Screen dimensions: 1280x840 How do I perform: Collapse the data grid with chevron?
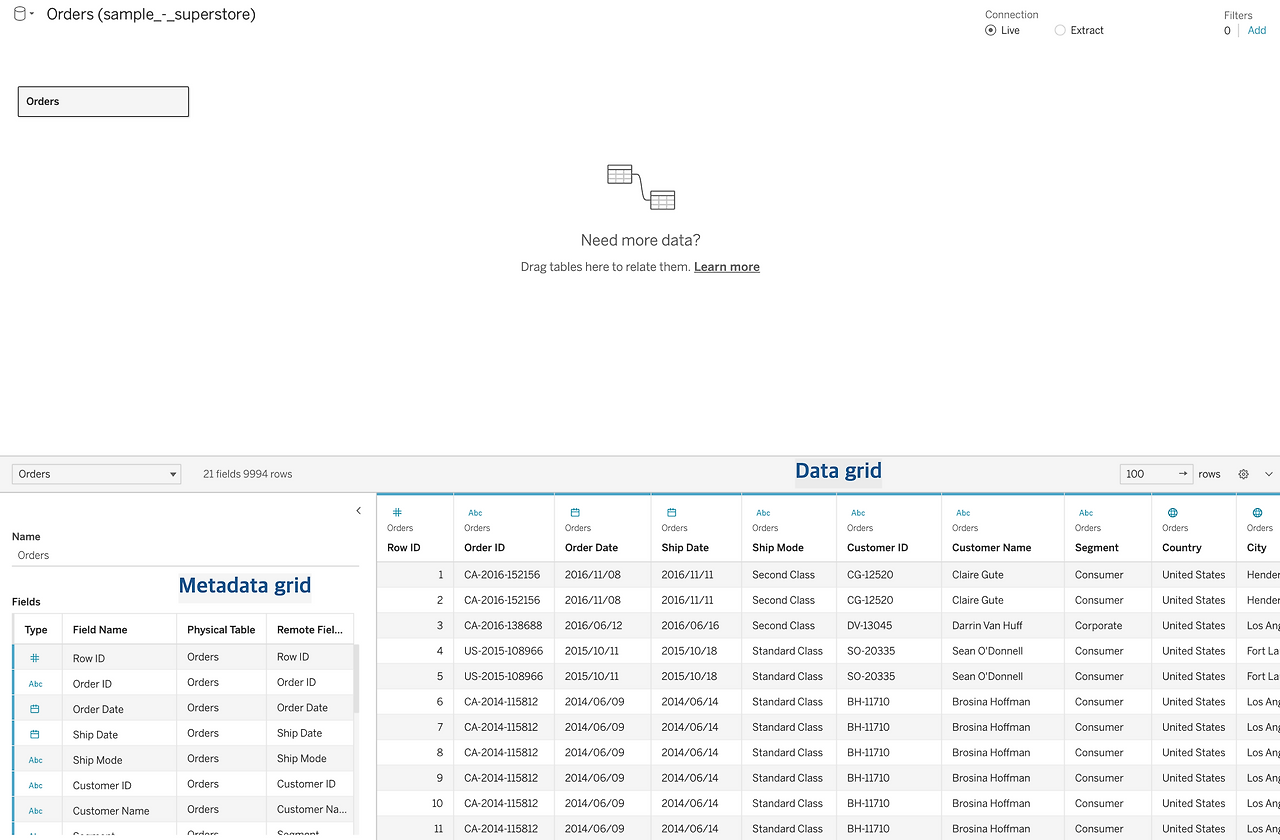pos(1269,474)
